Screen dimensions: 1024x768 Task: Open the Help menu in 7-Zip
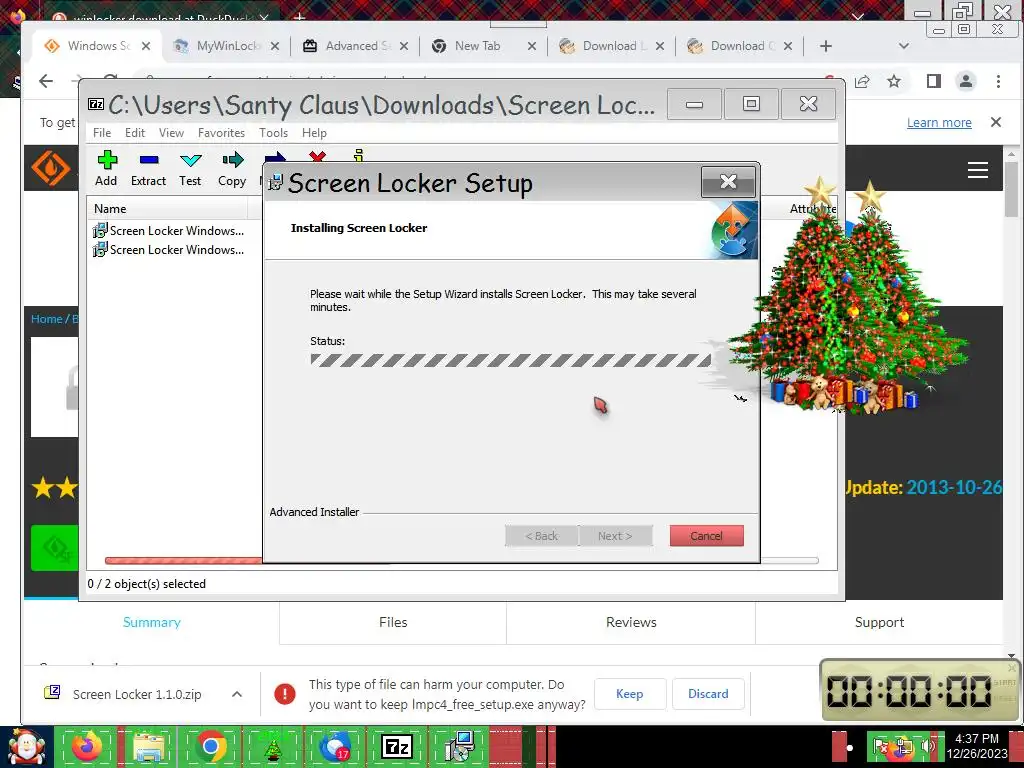point(314,133)
